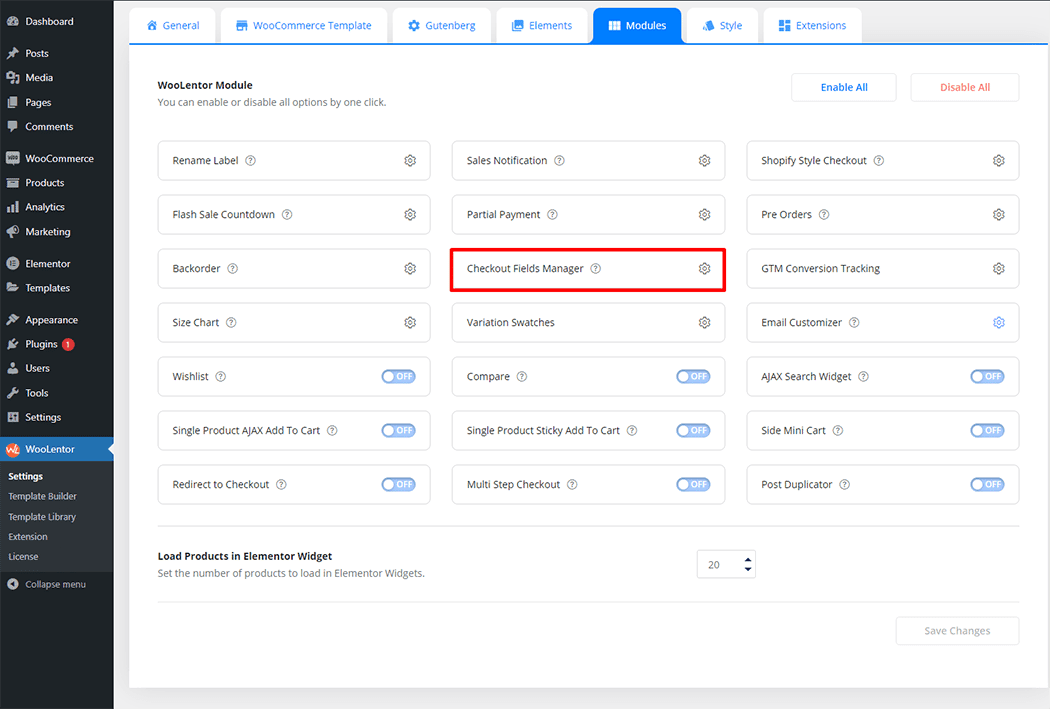Open WooCommerce in the admin sidebar
Image resolution: width=1050 pixels, height=709 pixels.
coord(56,159)
